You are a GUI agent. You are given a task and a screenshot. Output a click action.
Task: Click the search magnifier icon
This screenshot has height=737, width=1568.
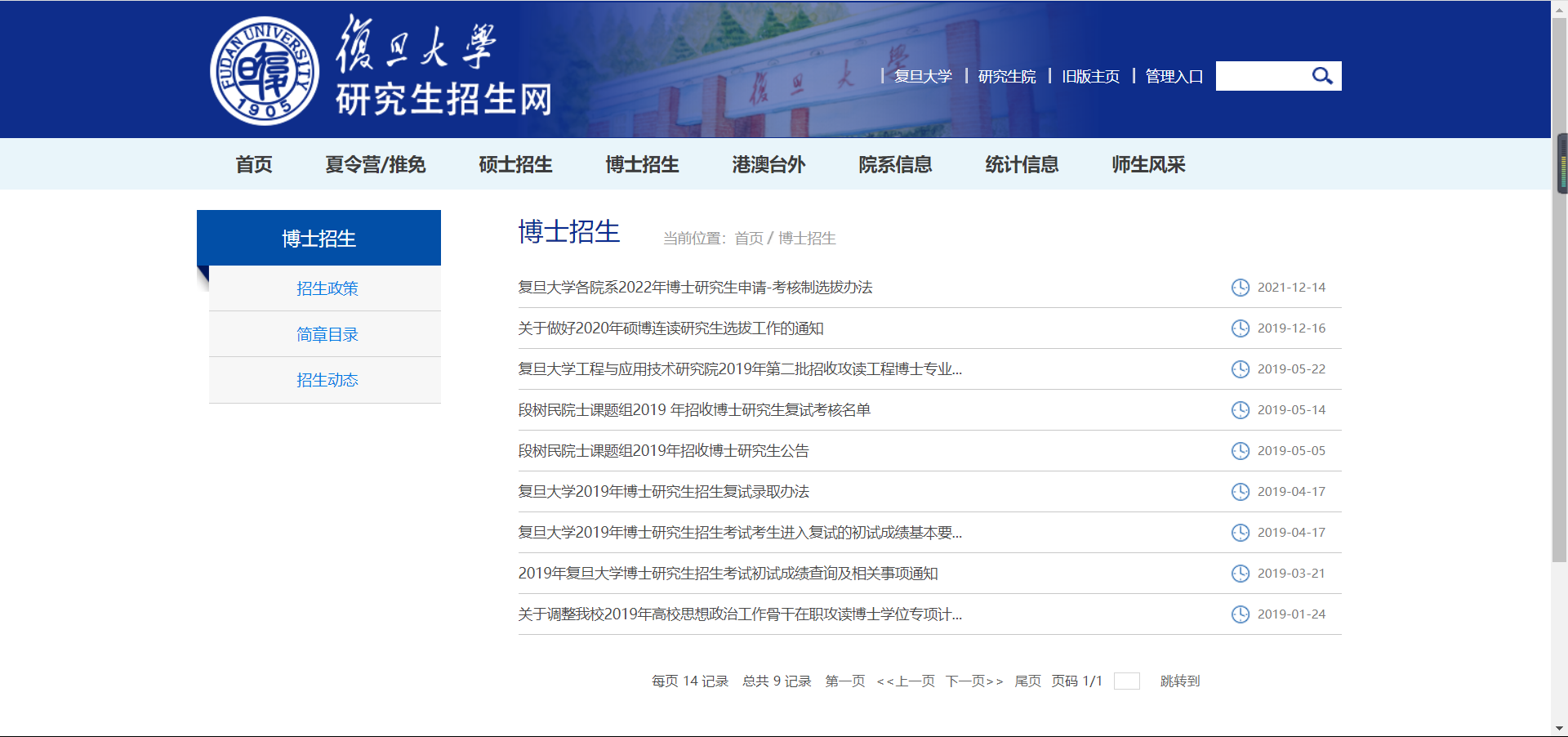click(x=1322, y=75)
